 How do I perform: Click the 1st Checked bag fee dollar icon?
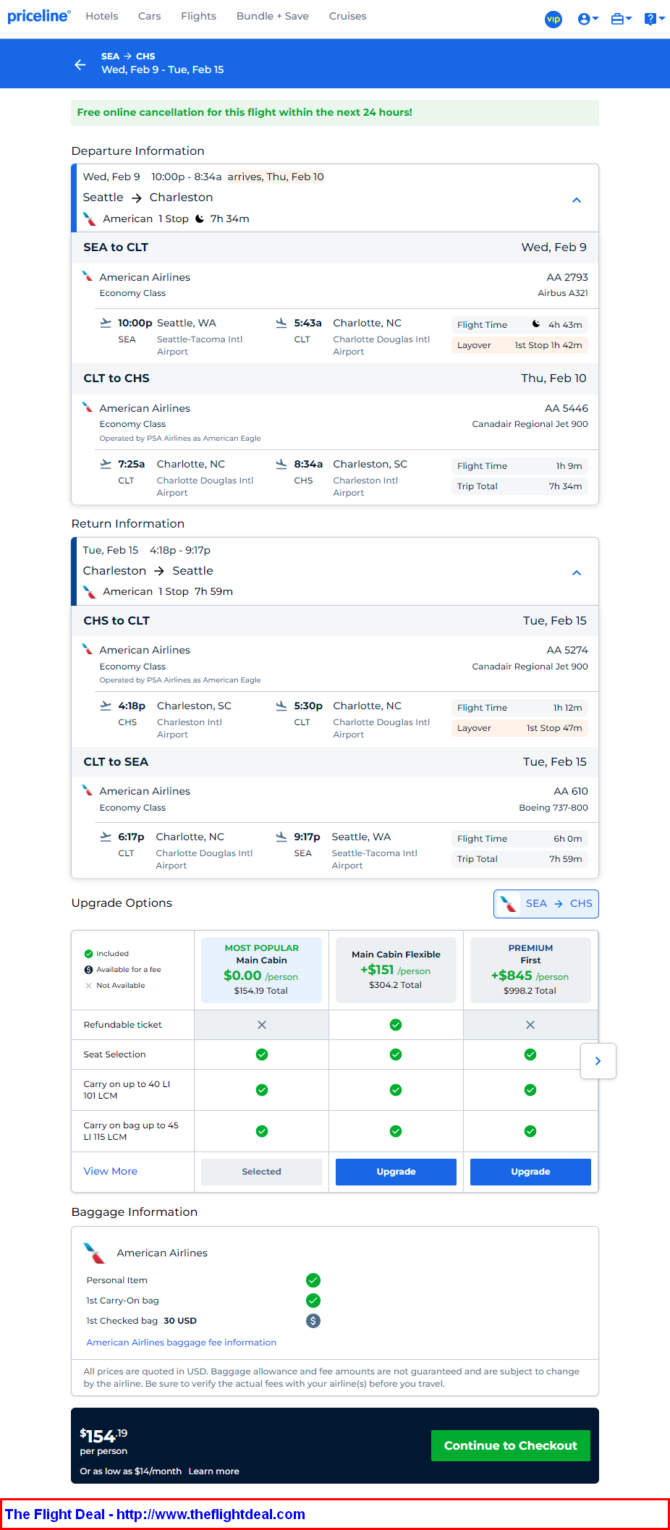tap(313, 1320)
